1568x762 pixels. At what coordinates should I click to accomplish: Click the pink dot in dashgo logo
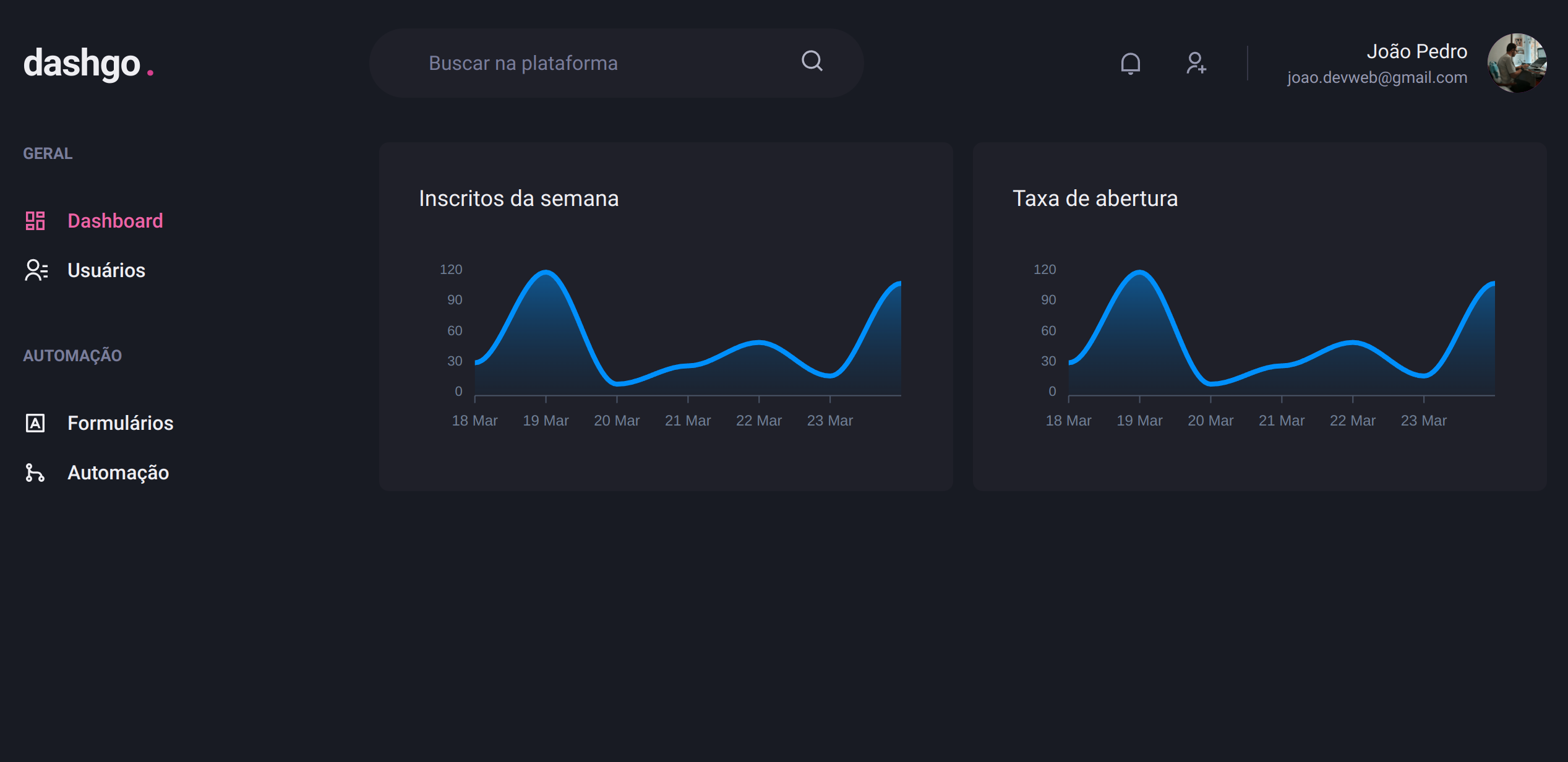point(150,73)
